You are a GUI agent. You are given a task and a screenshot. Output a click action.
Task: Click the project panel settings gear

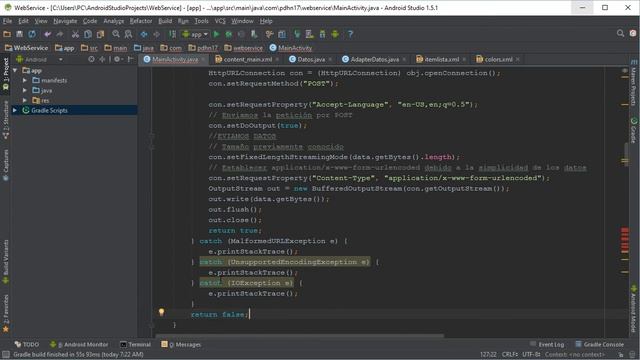pos(118,60)
